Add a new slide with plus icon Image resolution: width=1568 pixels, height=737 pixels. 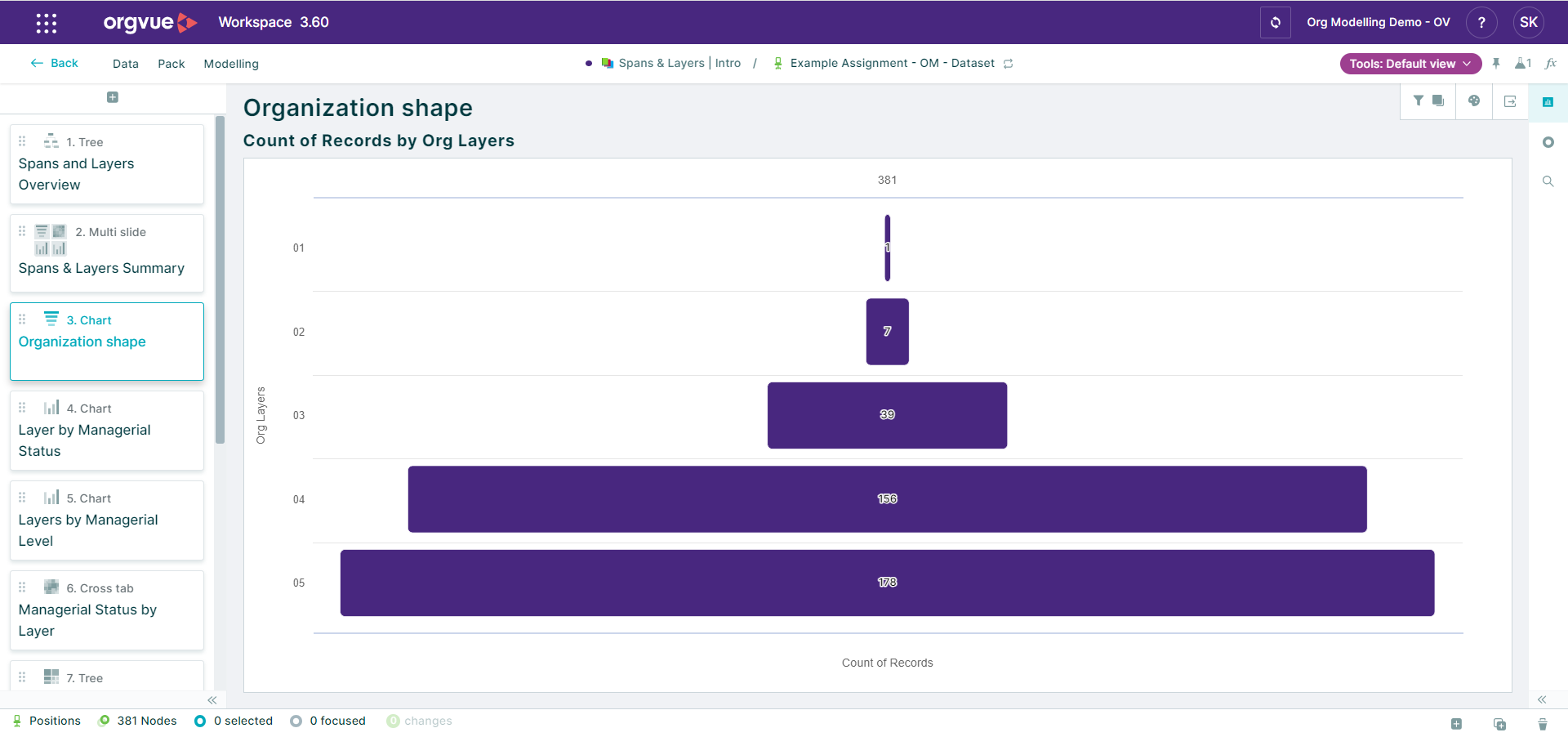[113, 97]
